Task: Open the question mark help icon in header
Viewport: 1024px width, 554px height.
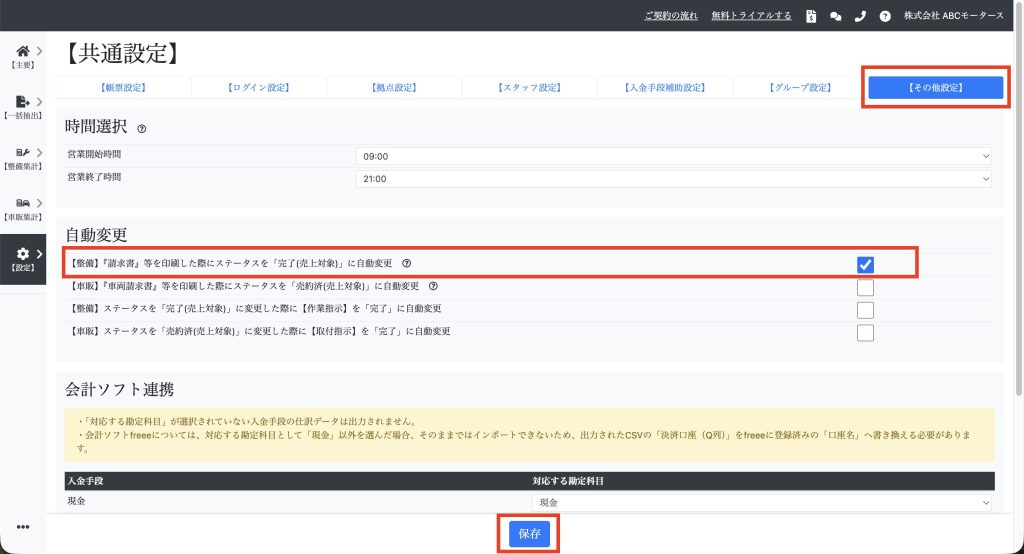Action: click(x=884, y=16)
